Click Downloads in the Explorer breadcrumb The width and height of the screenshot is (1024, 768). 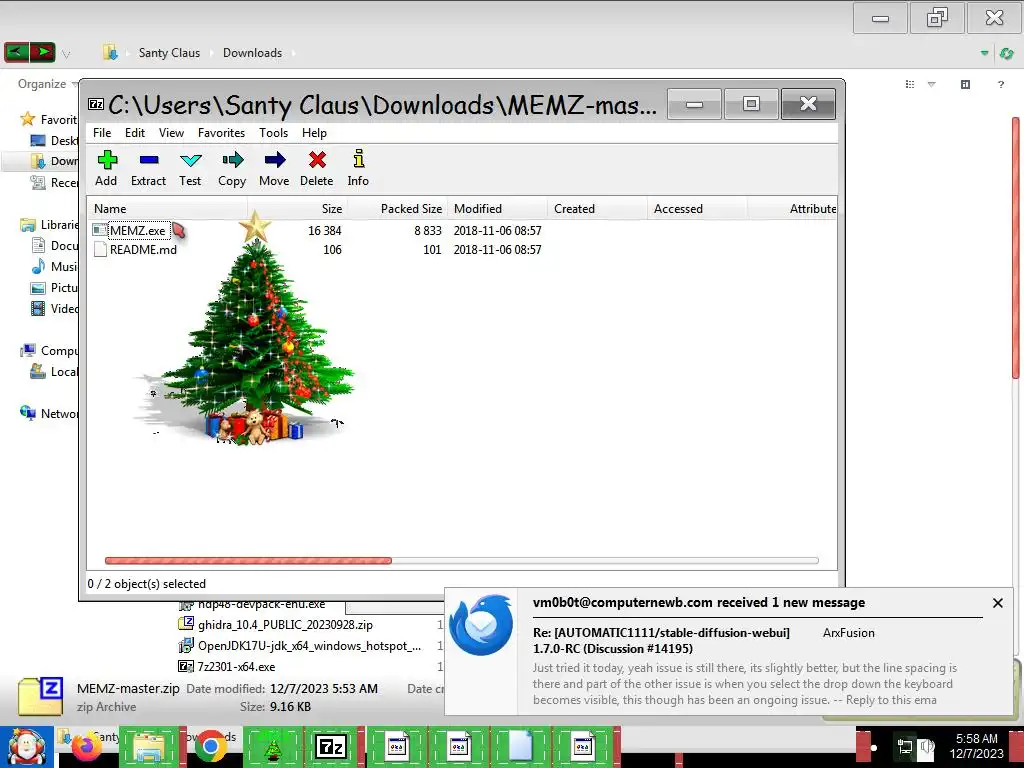coord(252,53)
